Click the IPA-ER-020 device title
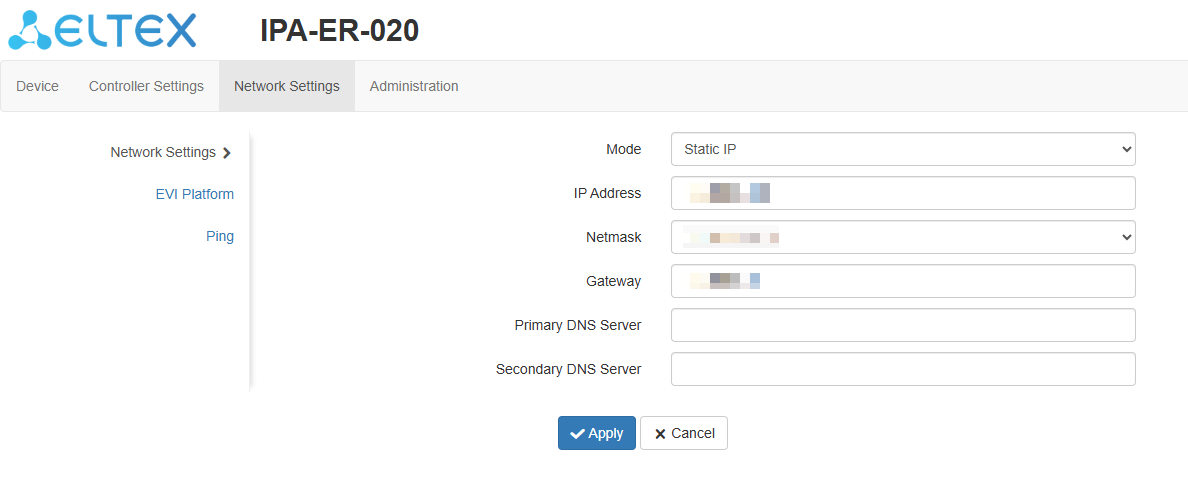Image resolution: width=1188 pixels, height=504 pixels. [x=339, y=31]
